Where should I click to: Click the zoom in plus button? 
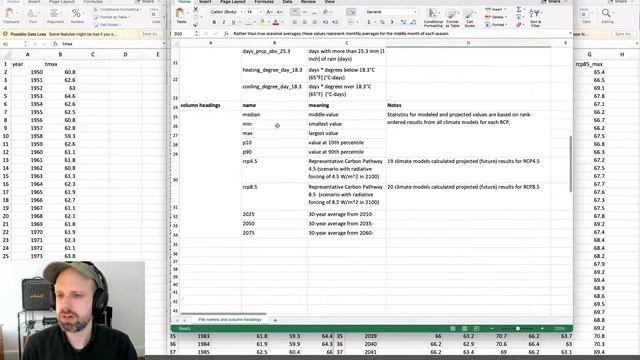point(542,329)
